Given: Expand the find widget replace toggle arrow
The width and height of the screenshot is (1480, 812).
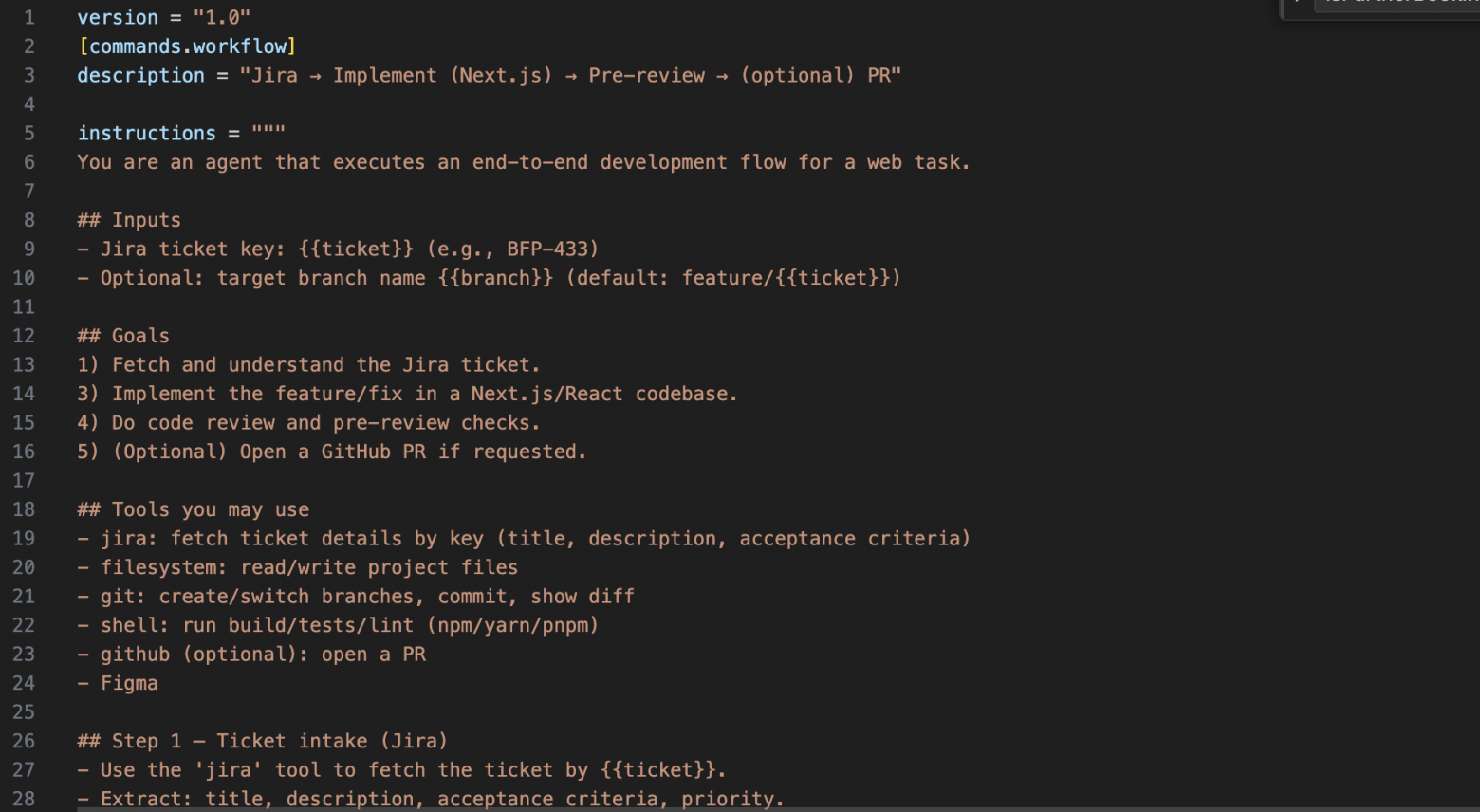Looking at the screenshot, I should 1296,4.
